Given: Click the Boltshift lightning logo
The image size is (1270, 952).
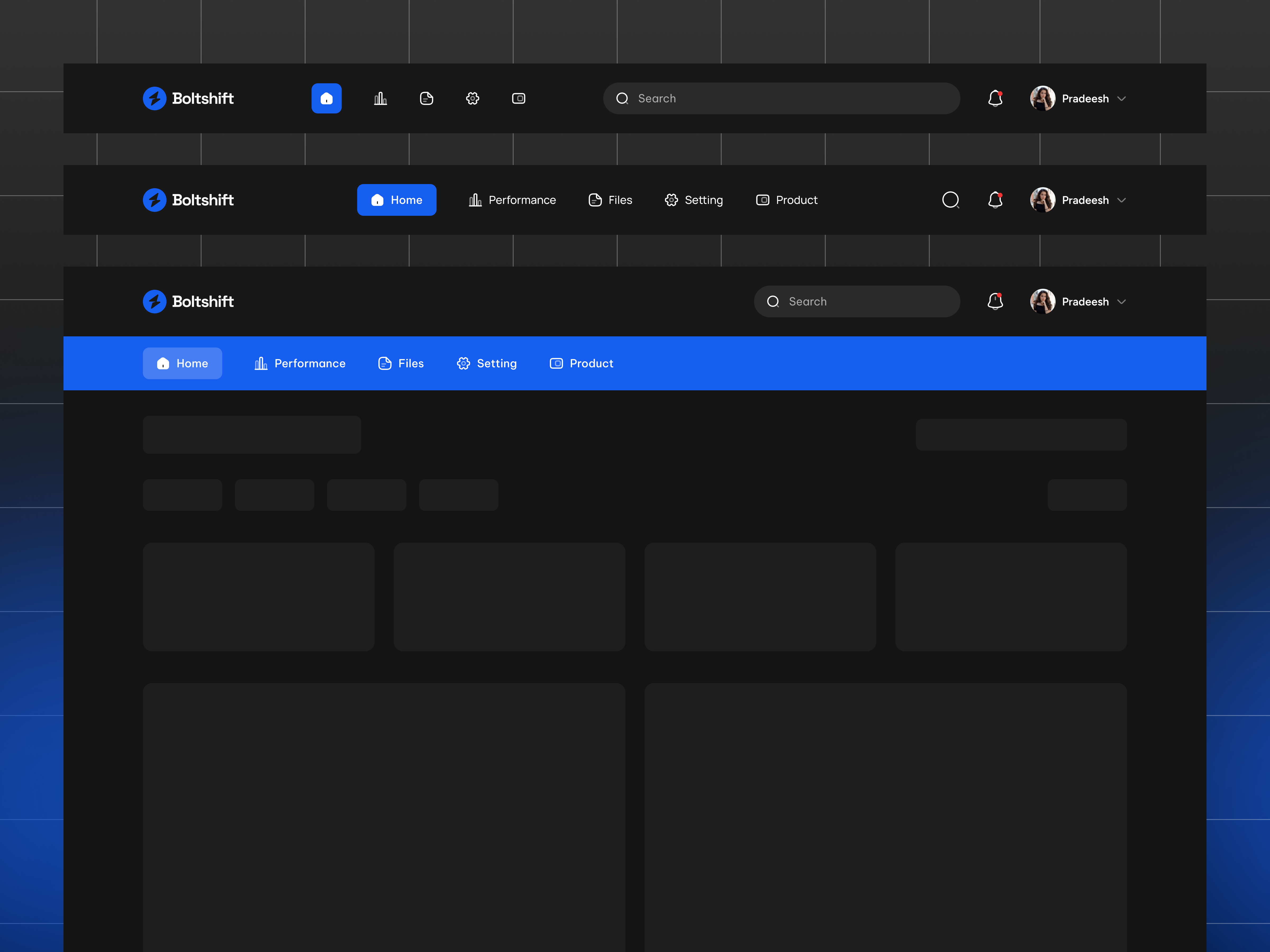Looking at the screenshot, I should pos(154,98).
